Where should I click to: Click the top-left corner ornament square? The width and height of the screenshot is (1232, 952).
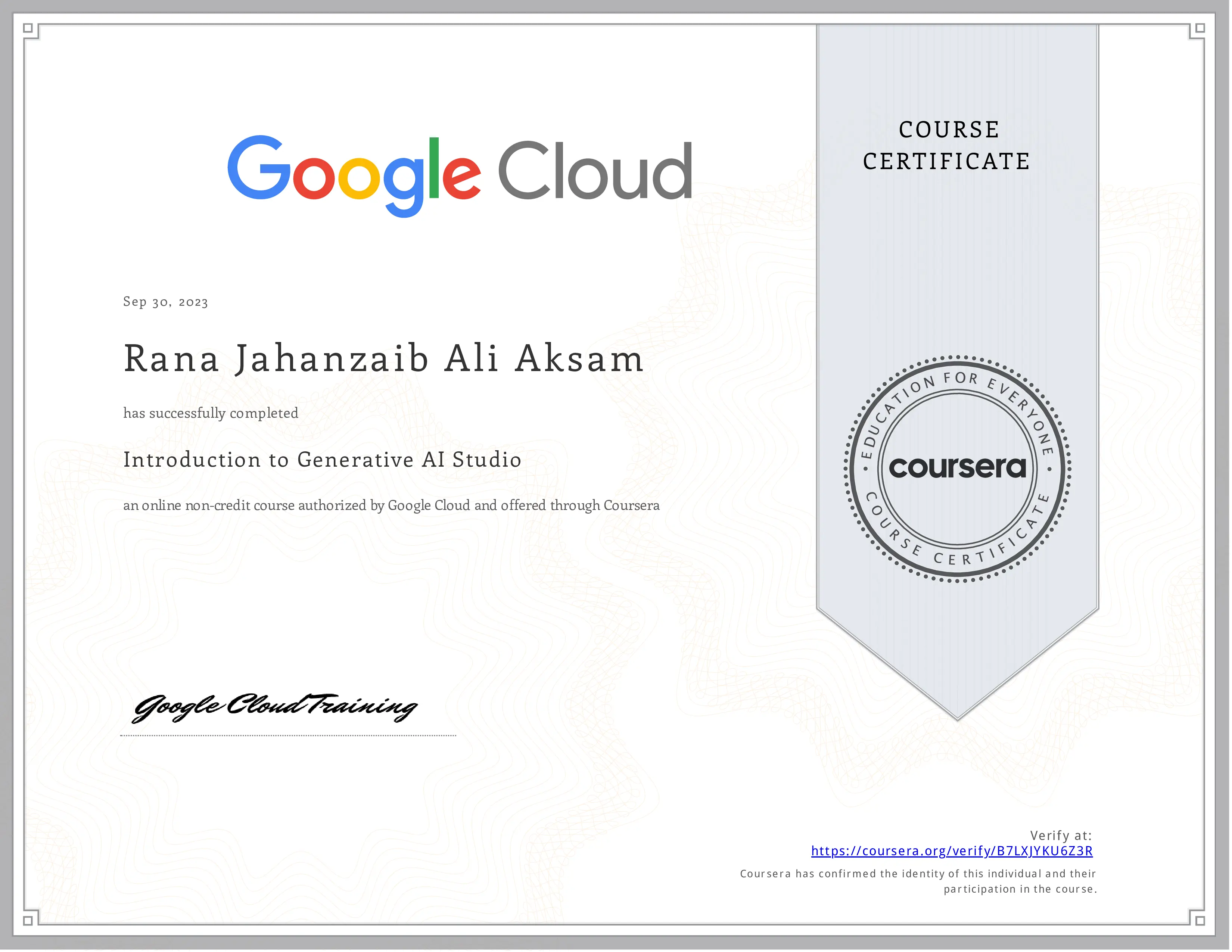(28, 28)
